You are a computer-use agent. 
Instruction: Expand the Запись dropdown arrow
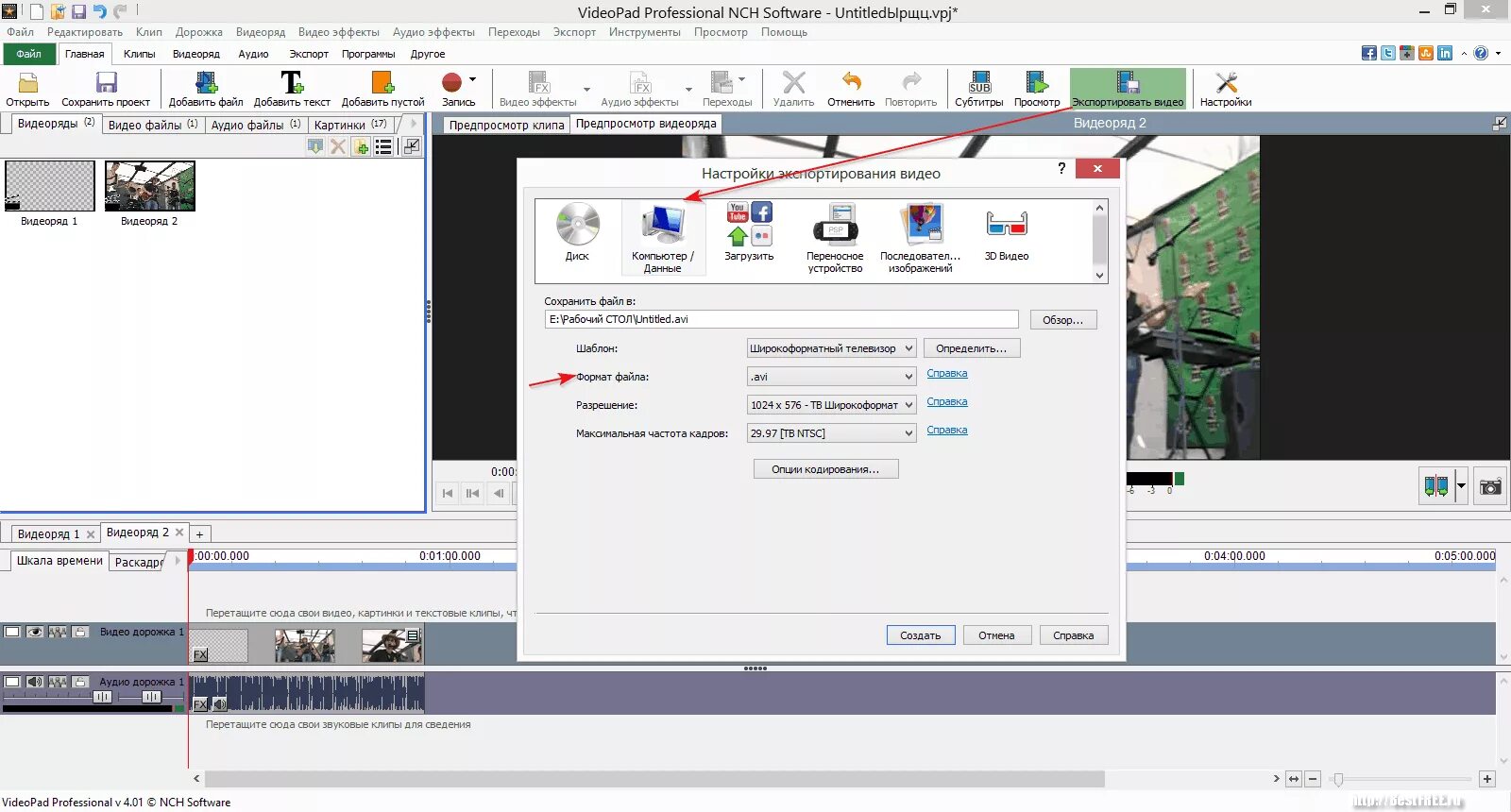(x=472, y=79)
